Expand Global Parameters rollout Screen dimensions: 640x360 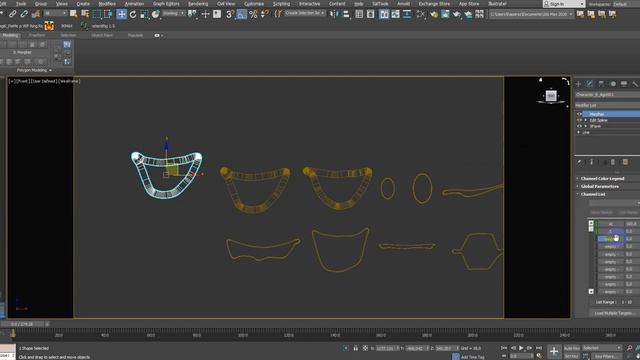600,186
